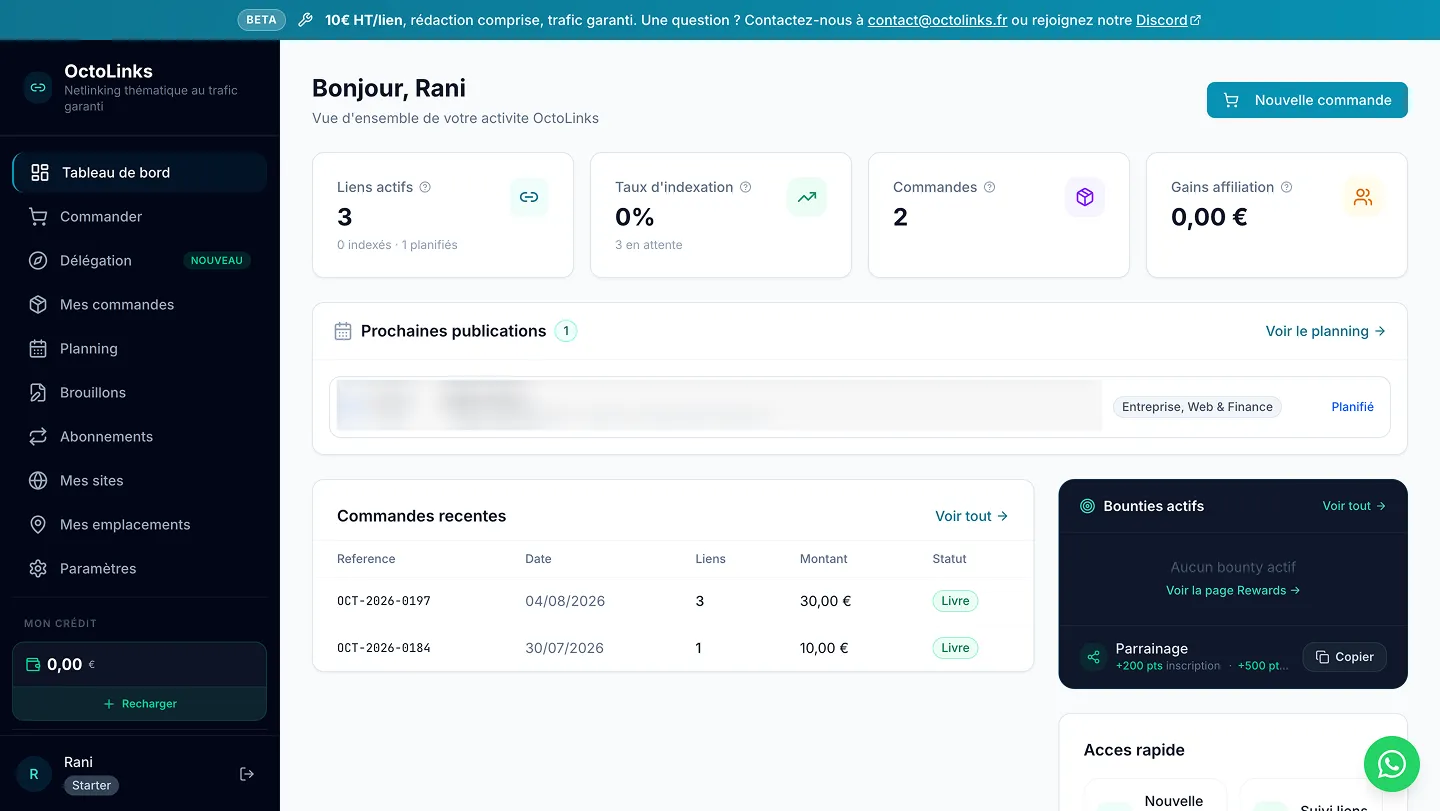The height and width of the screenshot is (811, 1440).
Task: Open the Commander menu item
Action: pos(140,216)
